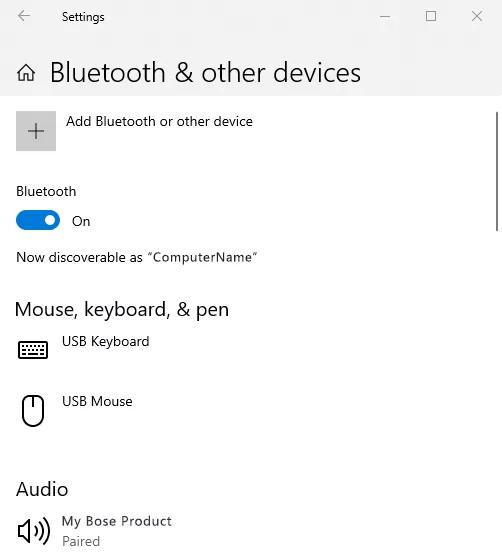The image size is (502, 558).
Task: Minimize the Settings window
Action: coord(385,16)
